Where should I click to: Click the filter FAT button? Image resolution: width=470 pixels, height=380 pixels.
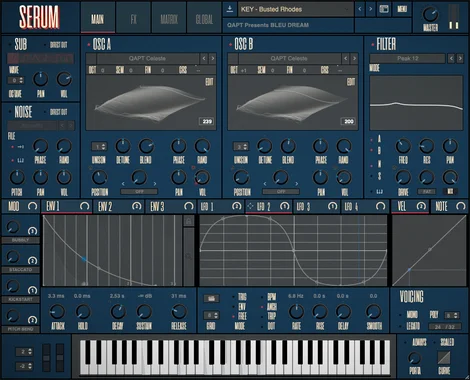[x=427, y=192]
